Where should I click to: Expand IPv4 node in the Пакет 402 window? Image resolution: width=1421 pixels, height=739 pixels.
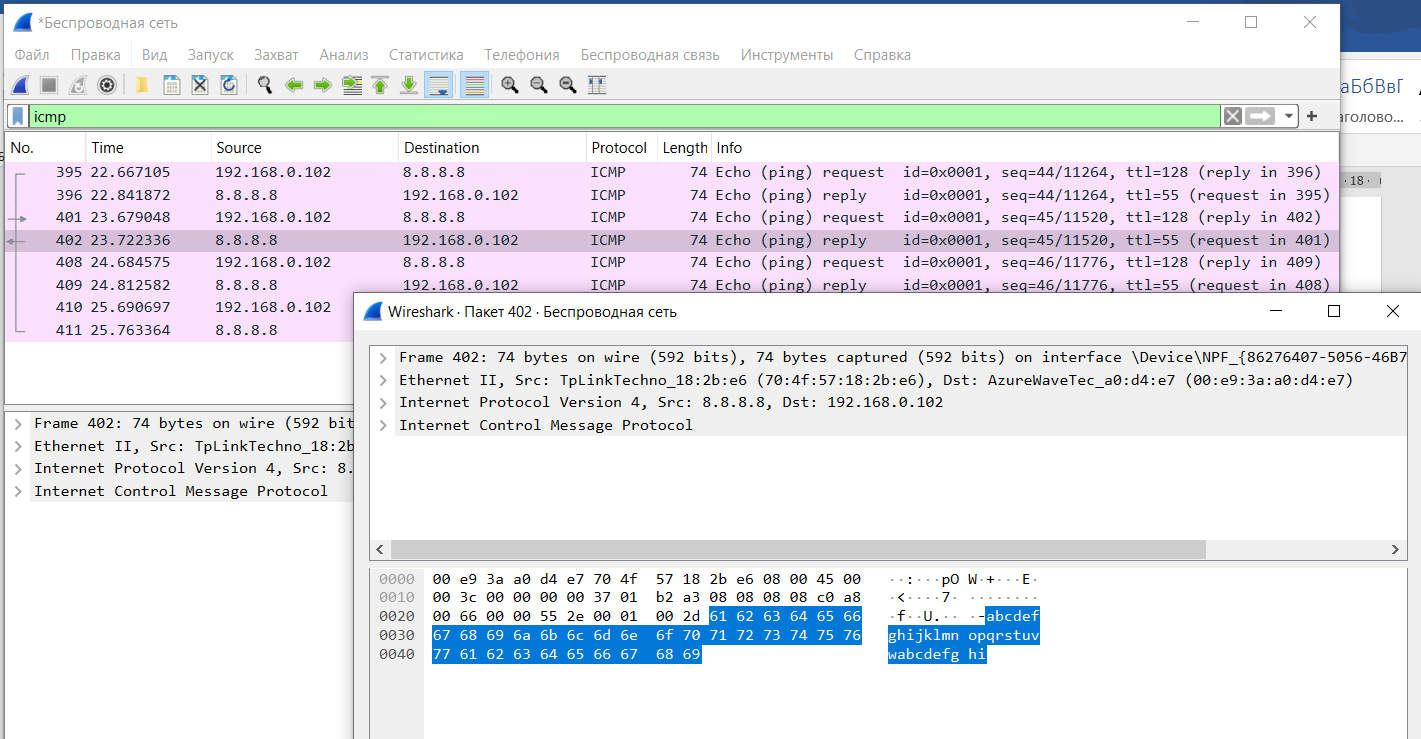point(383,402)
